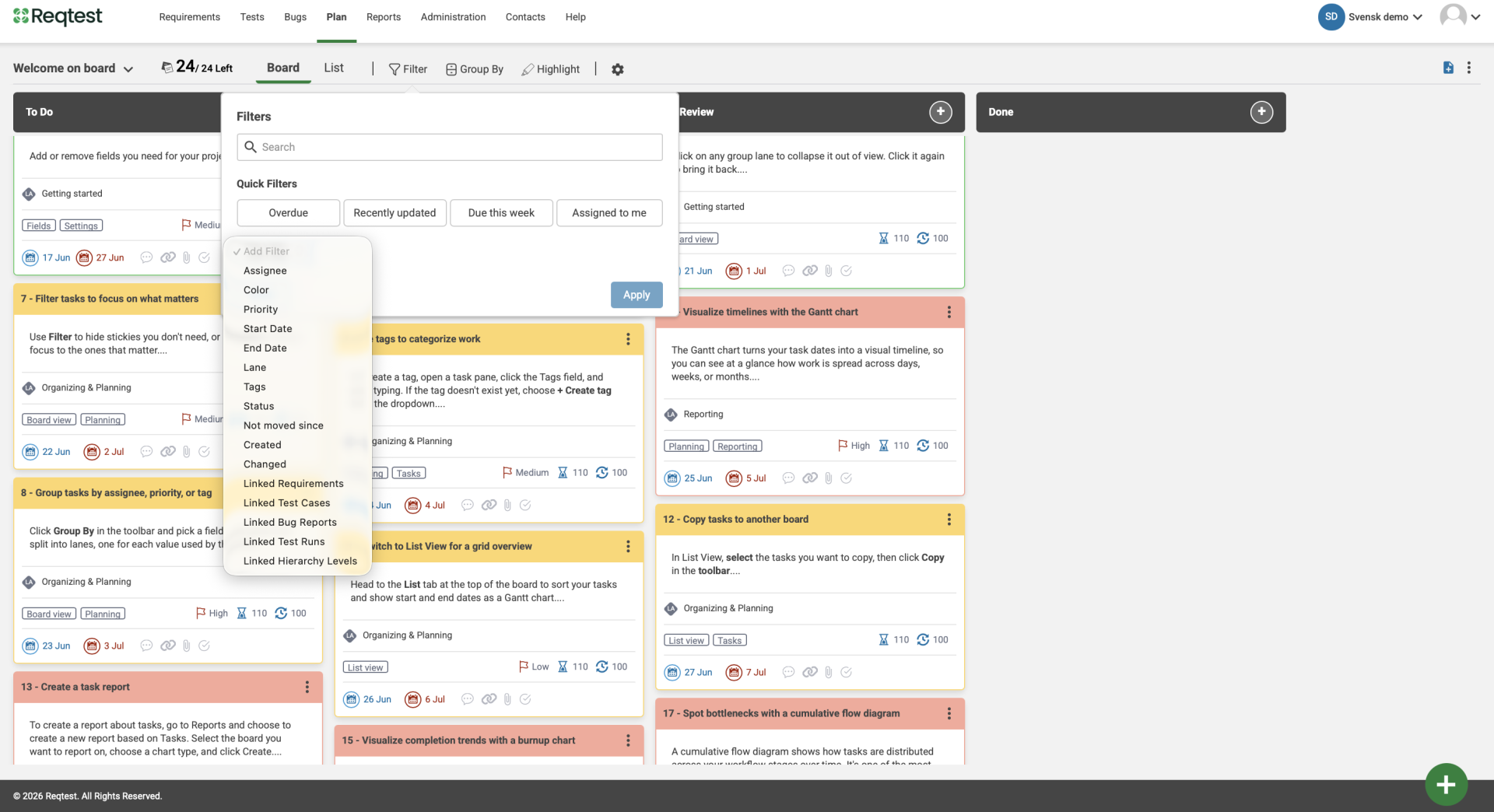
Task: Open the Administration menu
Action: tap(453, 17)
